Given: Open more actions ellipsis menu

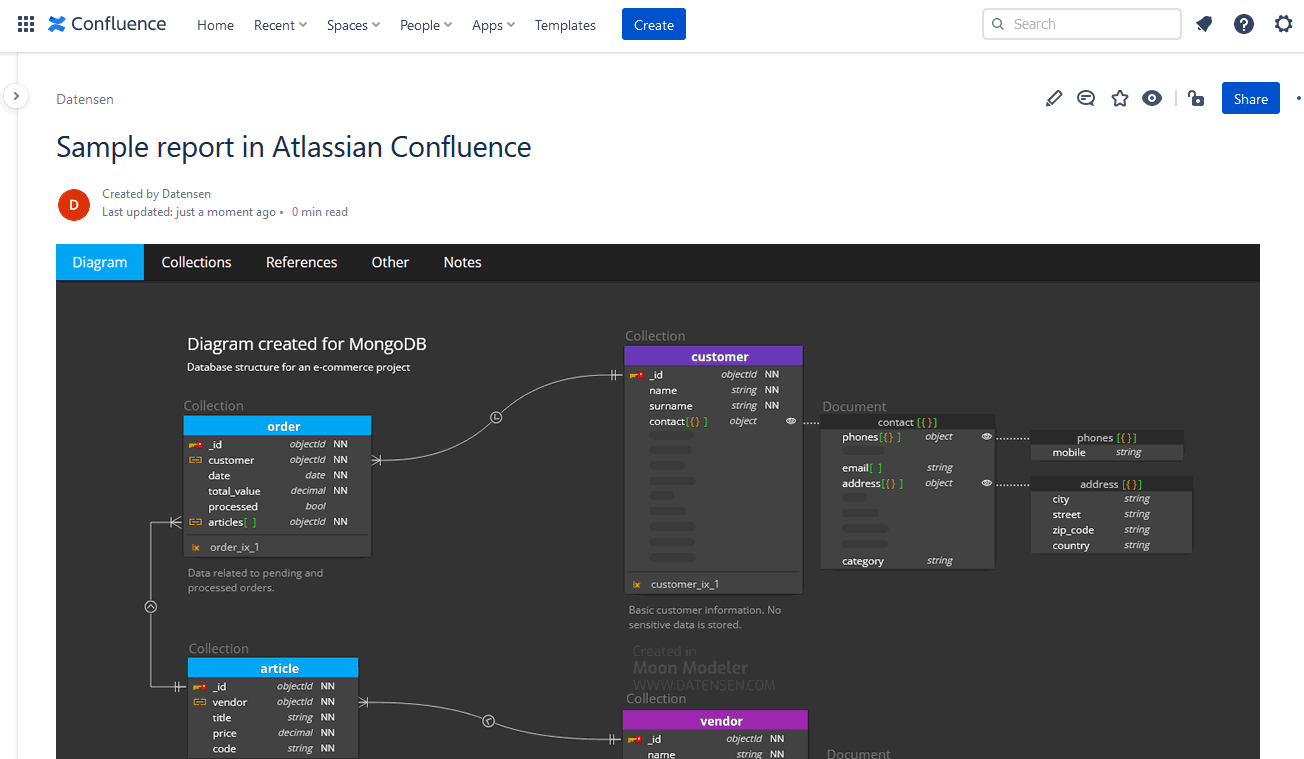Looking at the screenshot, I should (x=1298, y=98).
